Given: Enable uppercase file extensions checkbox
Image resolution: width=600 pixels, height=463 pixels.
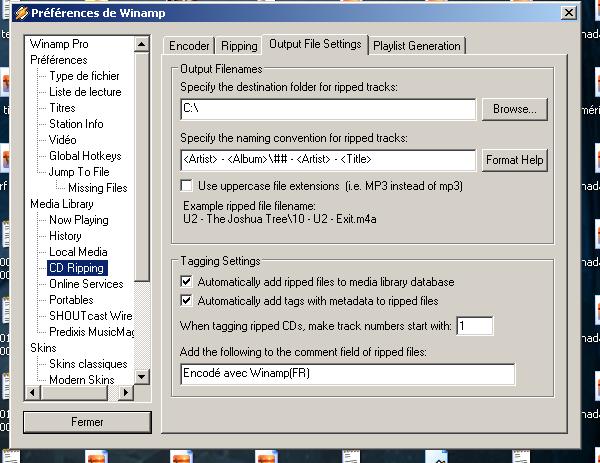Looking at the screenshot, I should tap(186, 186).
